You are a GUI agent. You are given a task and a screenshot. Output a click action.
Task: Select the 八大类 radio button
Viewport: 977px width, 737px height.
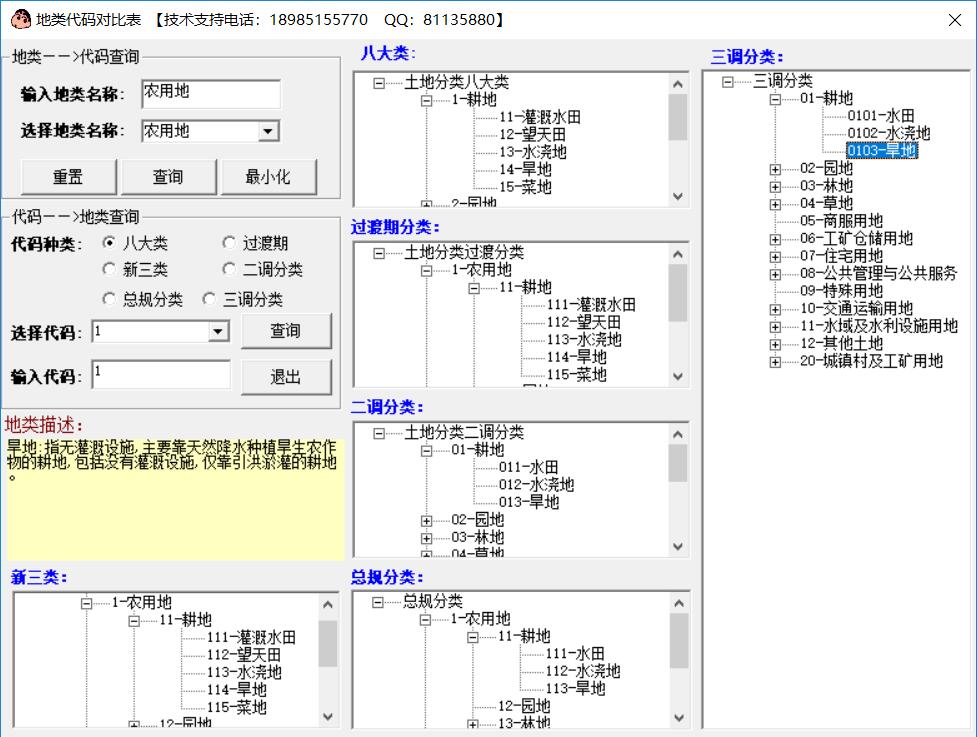pos(109,242)
